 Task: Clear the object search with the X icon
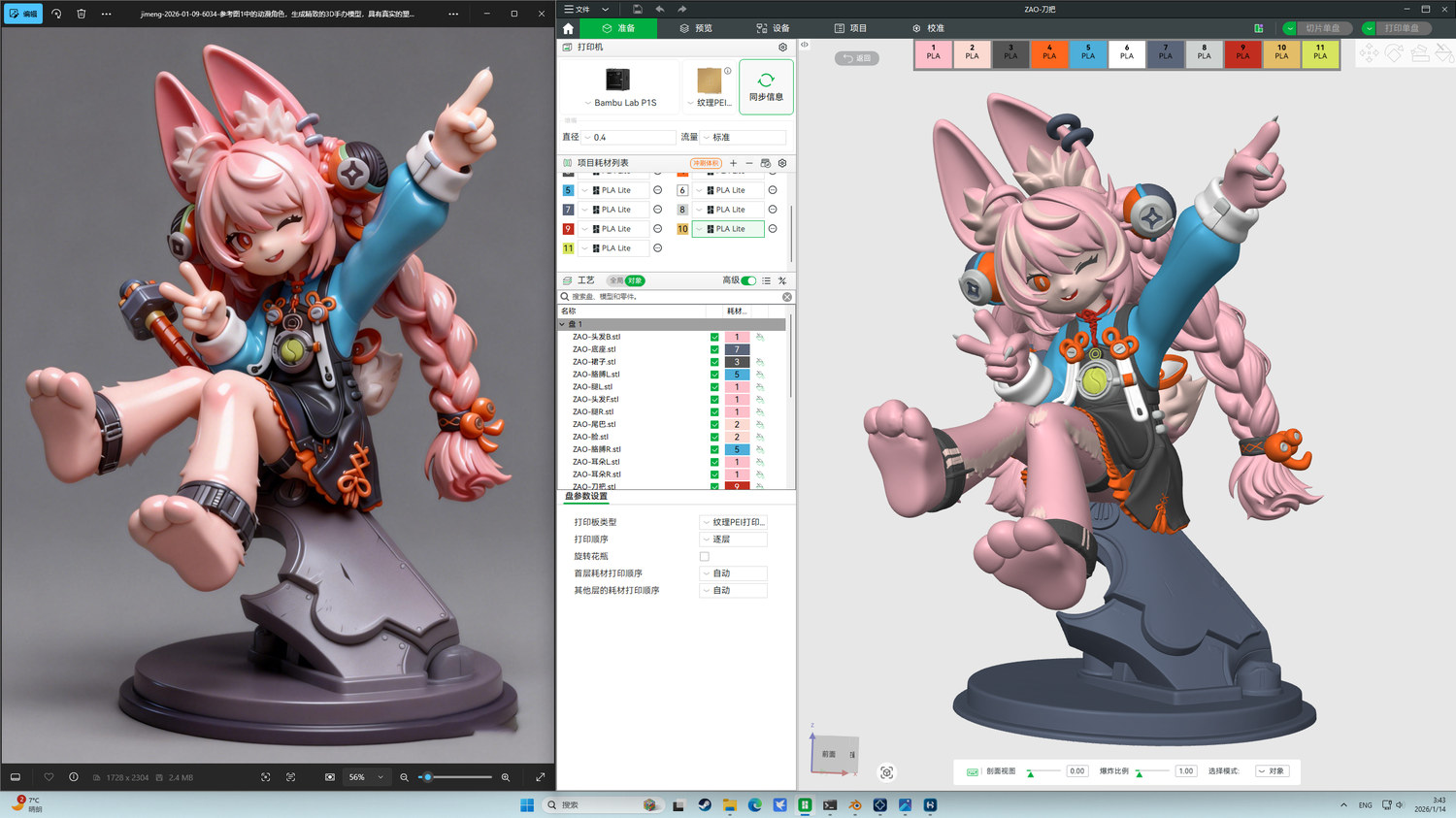[x=787, y=297]
